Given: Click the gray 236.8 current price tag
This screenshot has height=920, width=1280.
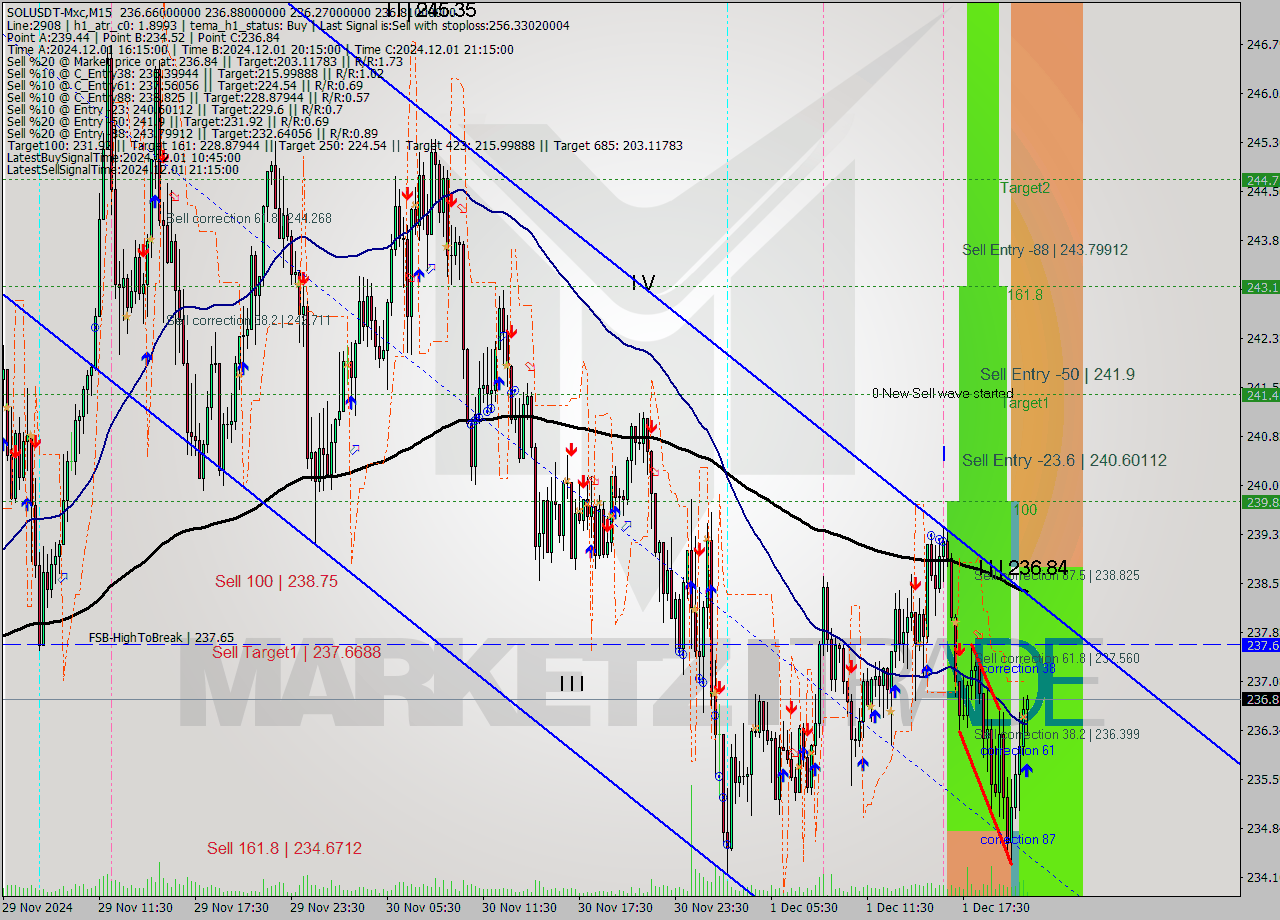Looking at the screenshot, I should (x=1260, y=699).
